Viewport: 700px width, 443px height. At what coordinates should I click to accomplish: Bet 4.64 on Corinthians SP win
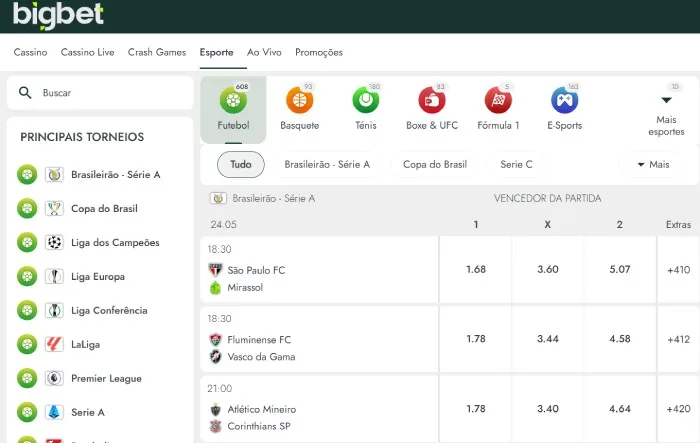620,409
